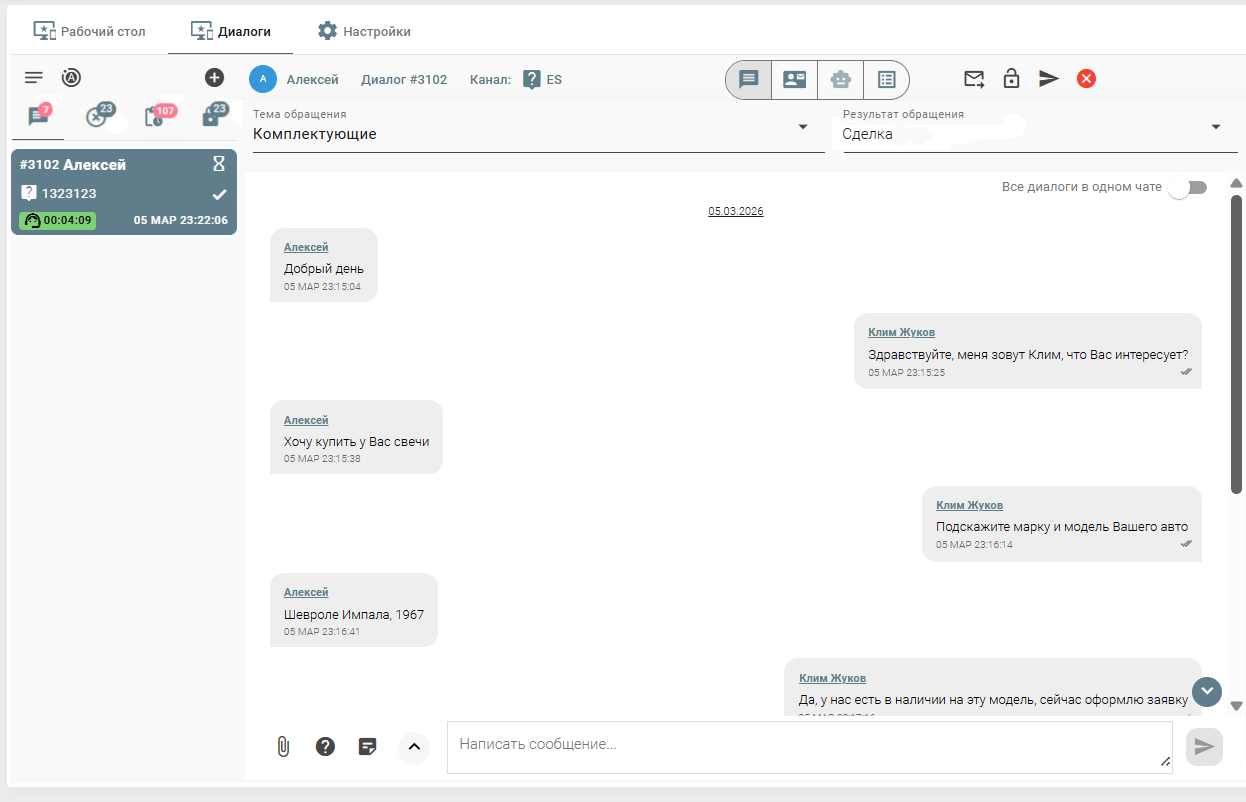Select the chat messages view toggle button
The image size is (1246, 802).
tap(749, 79)
